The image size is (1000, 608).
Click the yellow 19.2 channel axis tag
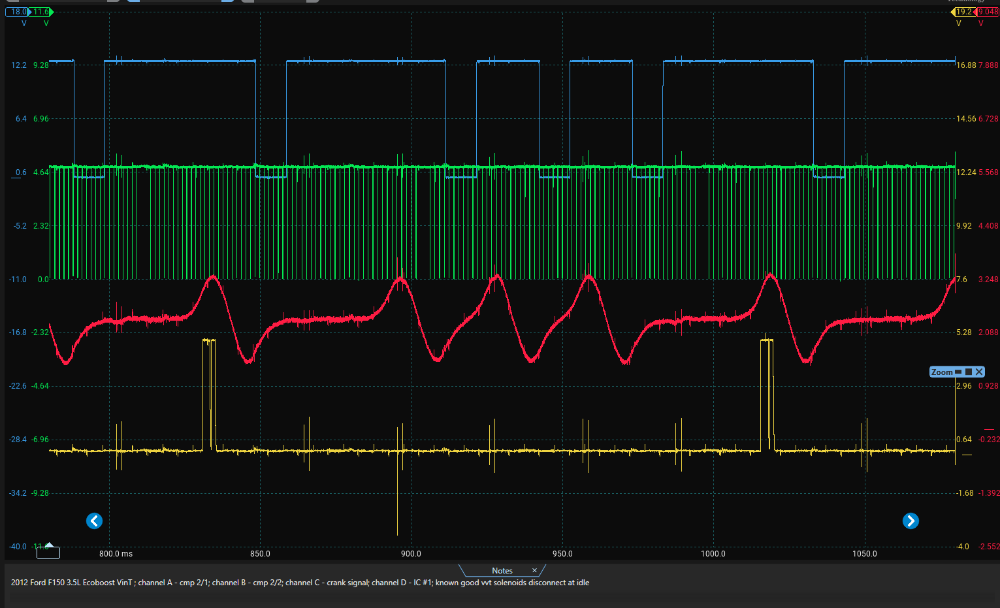click(962, 11)
